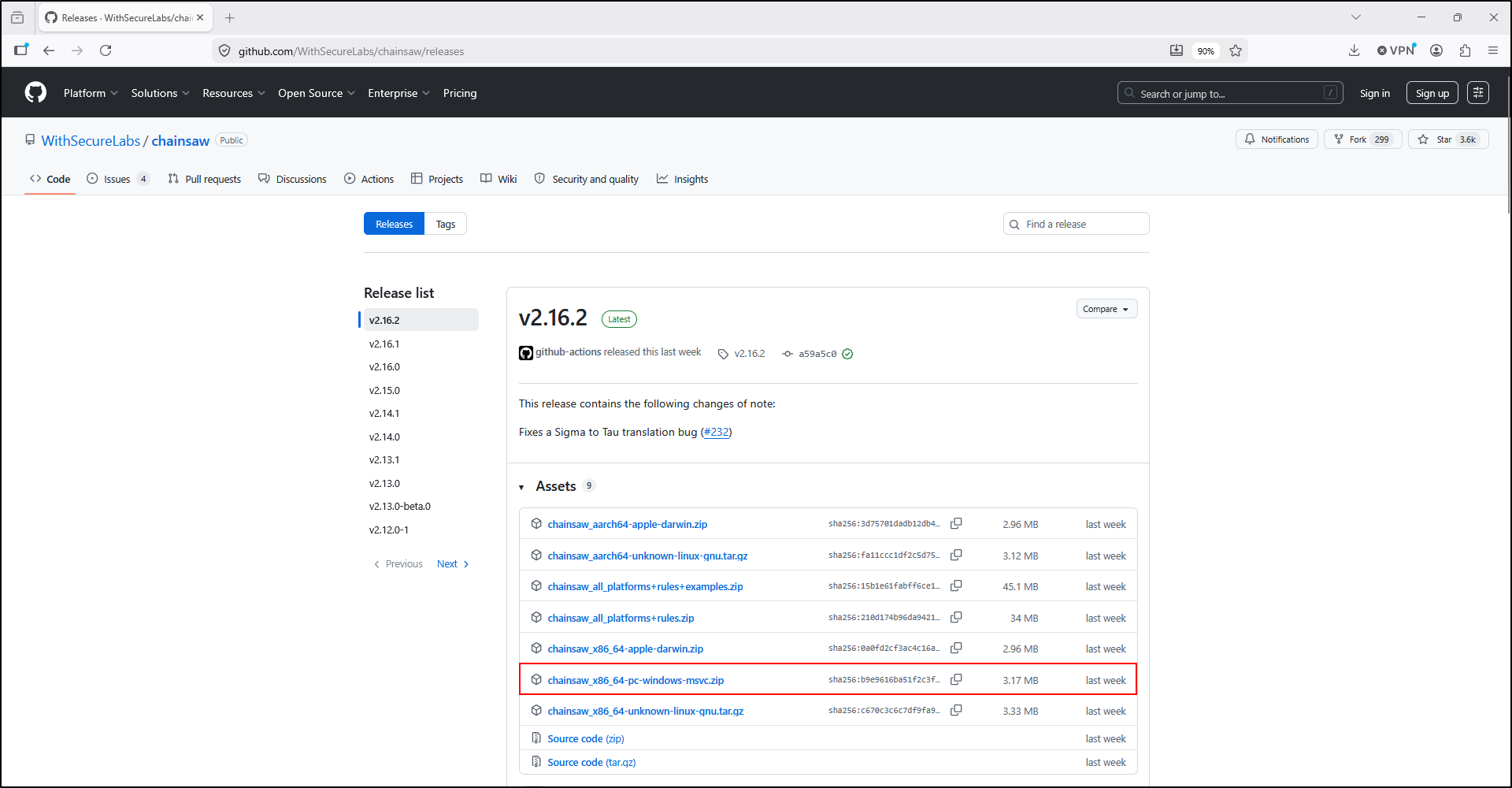The height and width of the screenshot is (788, 1512).
Task: Collapse the Assets section
Action: [x=557, y=486]
